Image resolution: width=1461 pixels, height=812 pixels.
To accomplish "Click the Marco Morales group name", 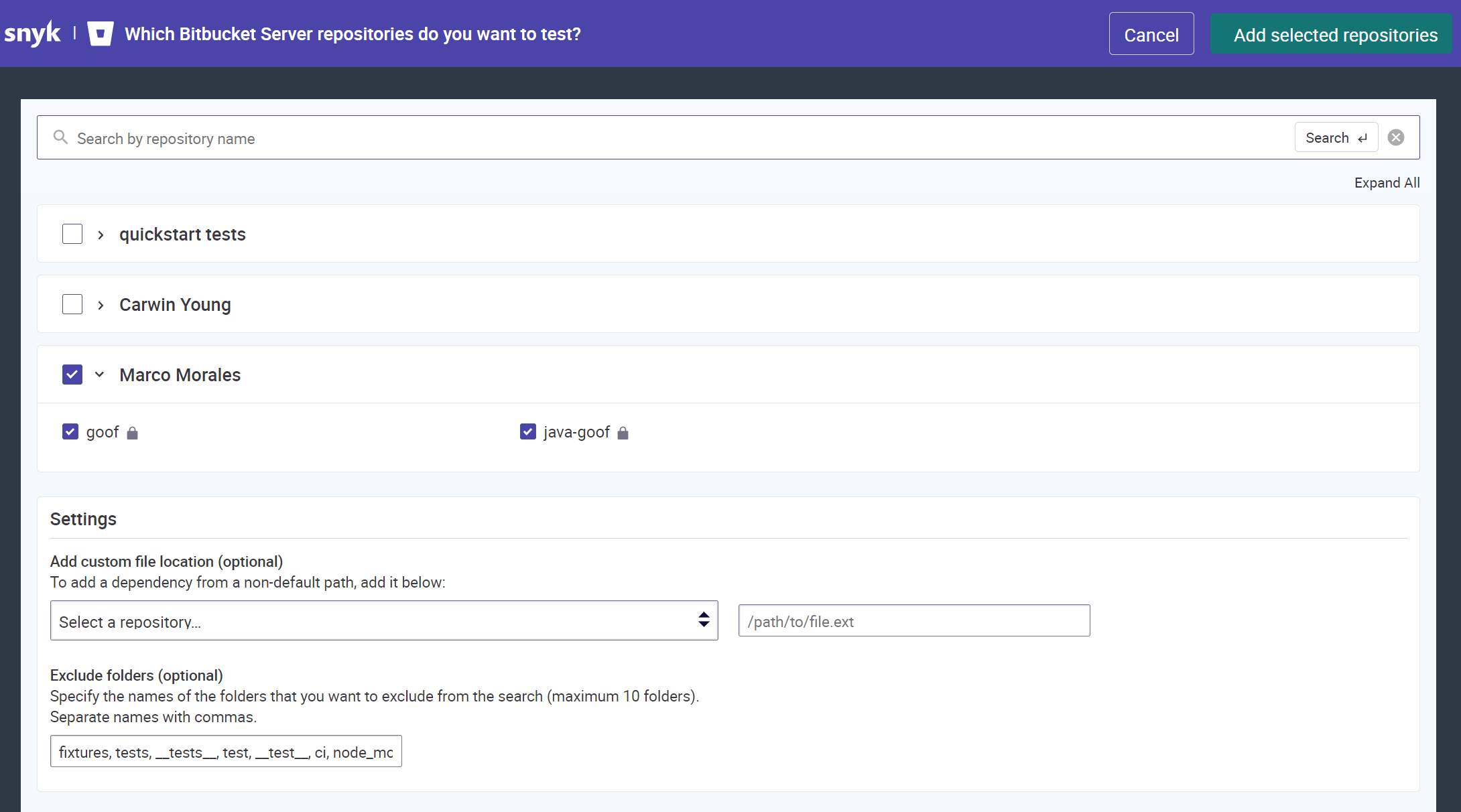I will click(180, 375).
